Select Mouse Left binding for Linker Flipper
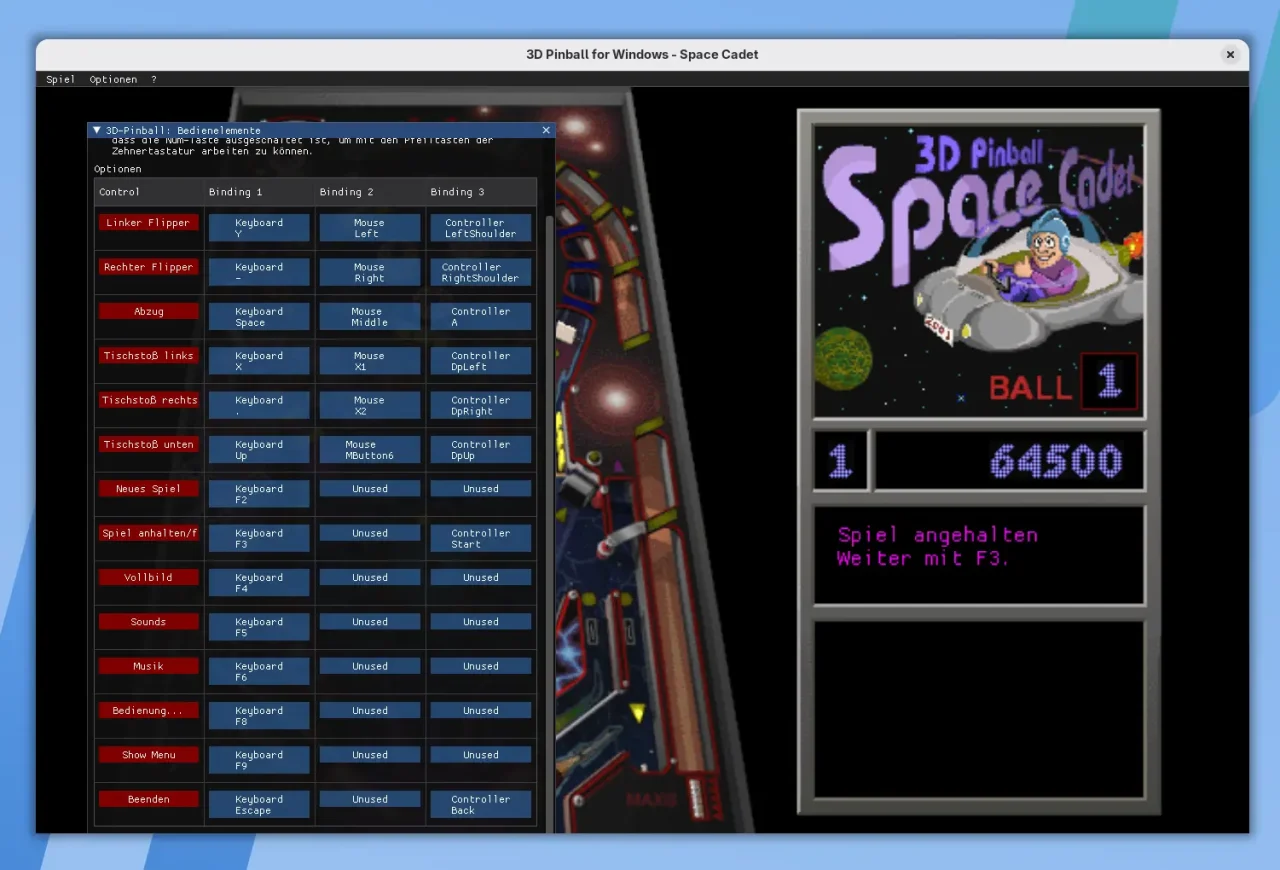 click(369, 228)
